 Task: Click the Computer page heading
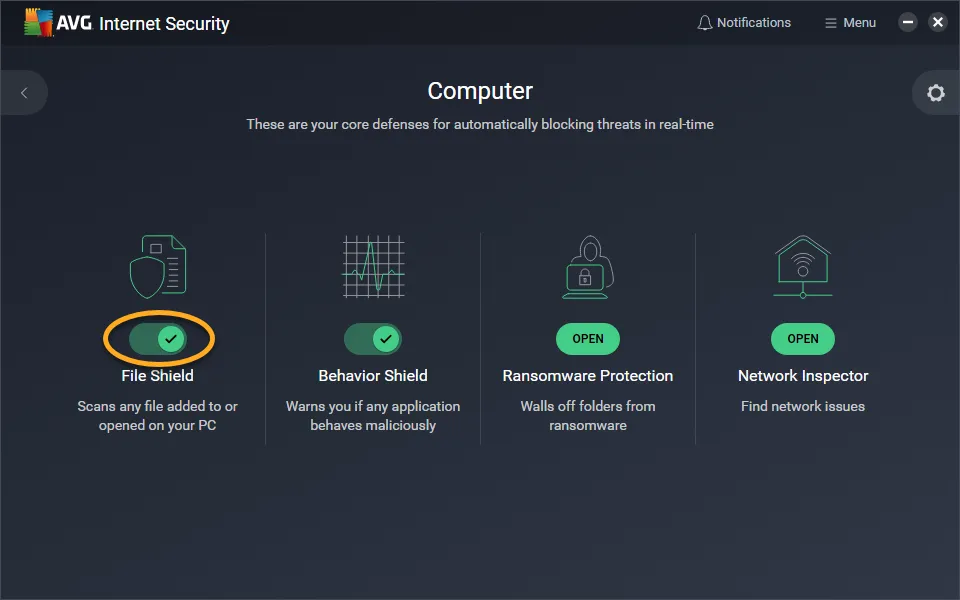(x=480, y=91)
